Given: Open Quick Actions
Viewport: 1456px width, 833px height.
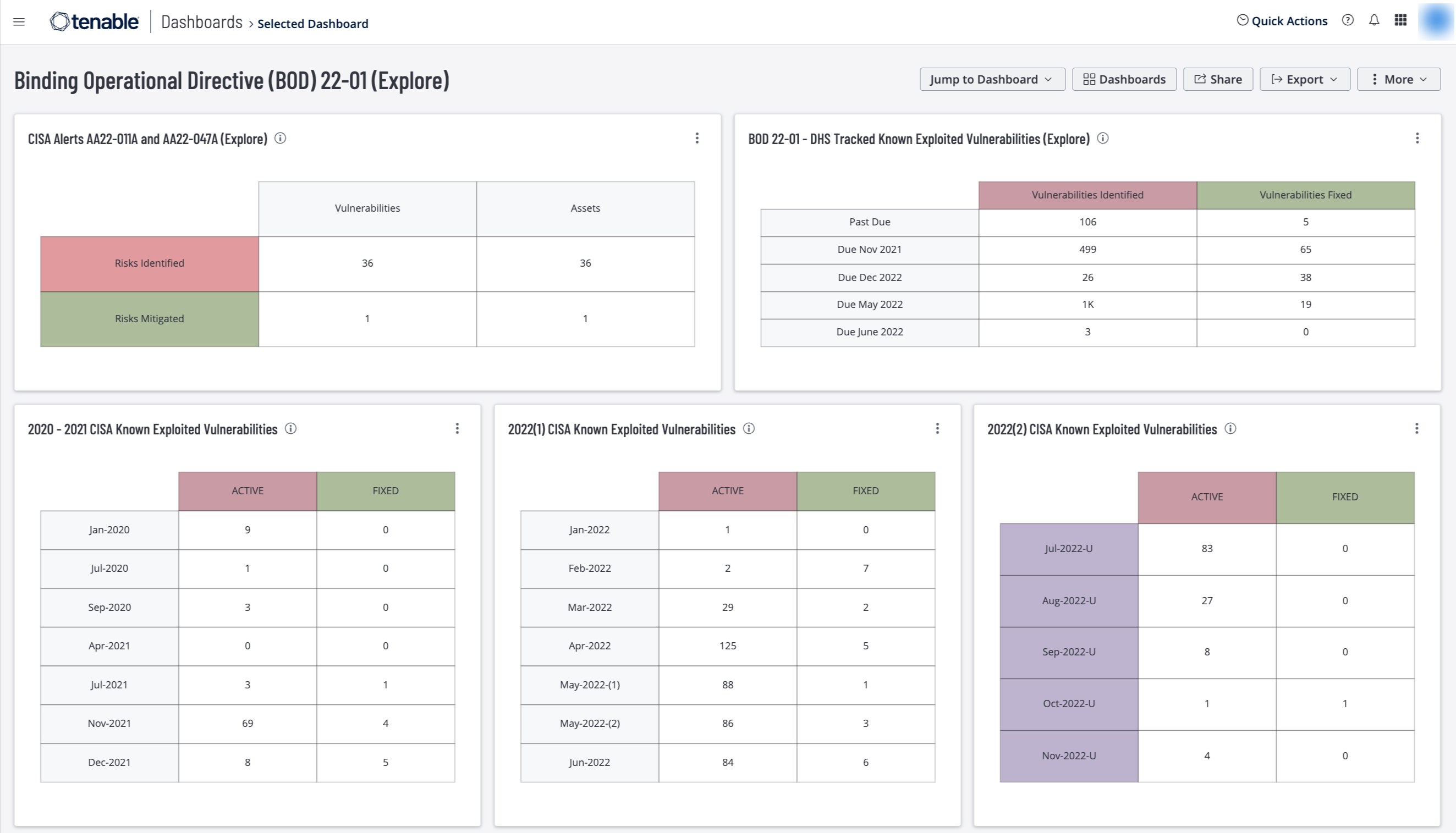Looking at the screenshot, I should [1282, 21].
